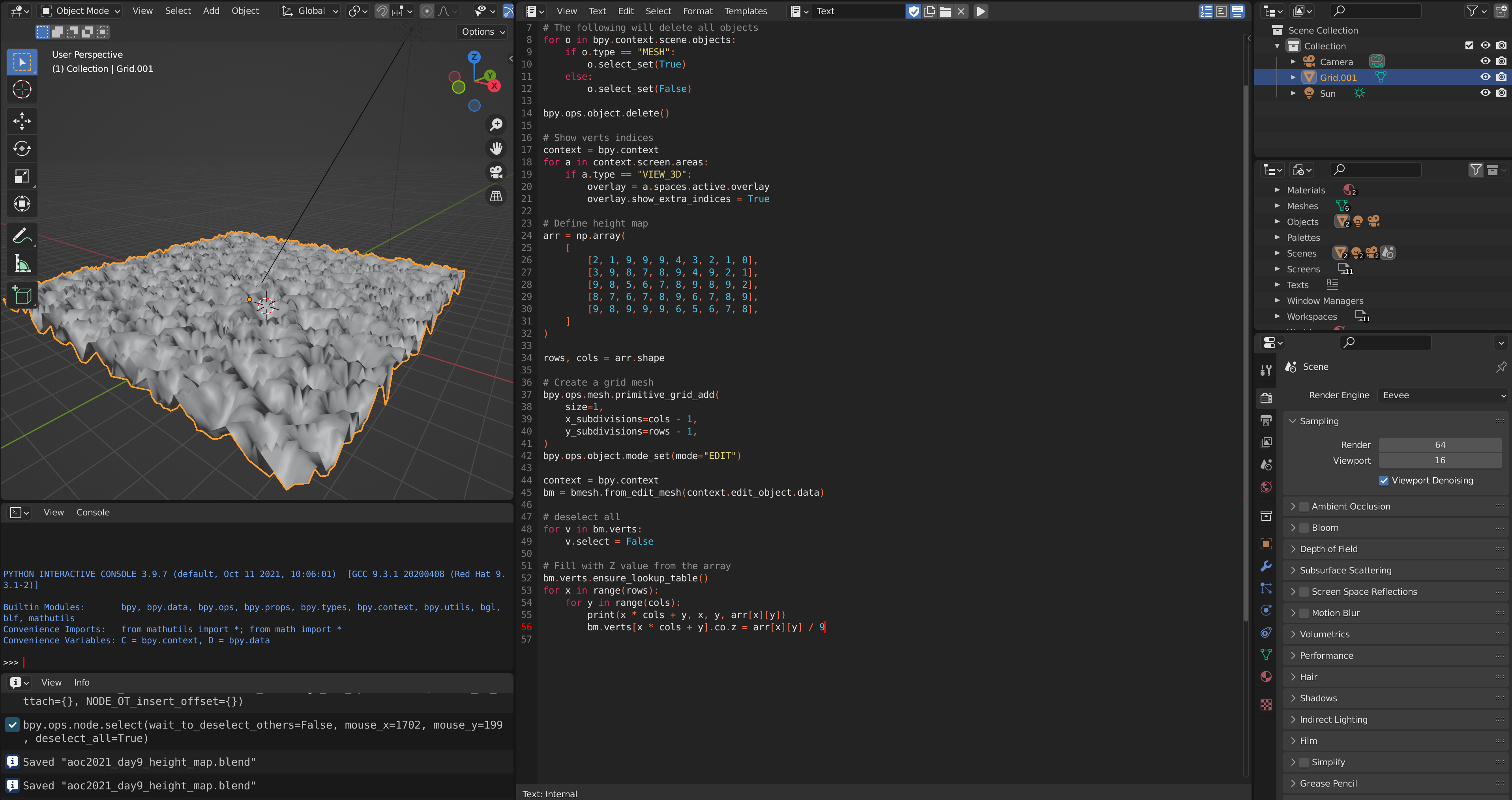1512x800 pixels.
Task: Open the Render properties tab
Action: (x=1266, y=398)
